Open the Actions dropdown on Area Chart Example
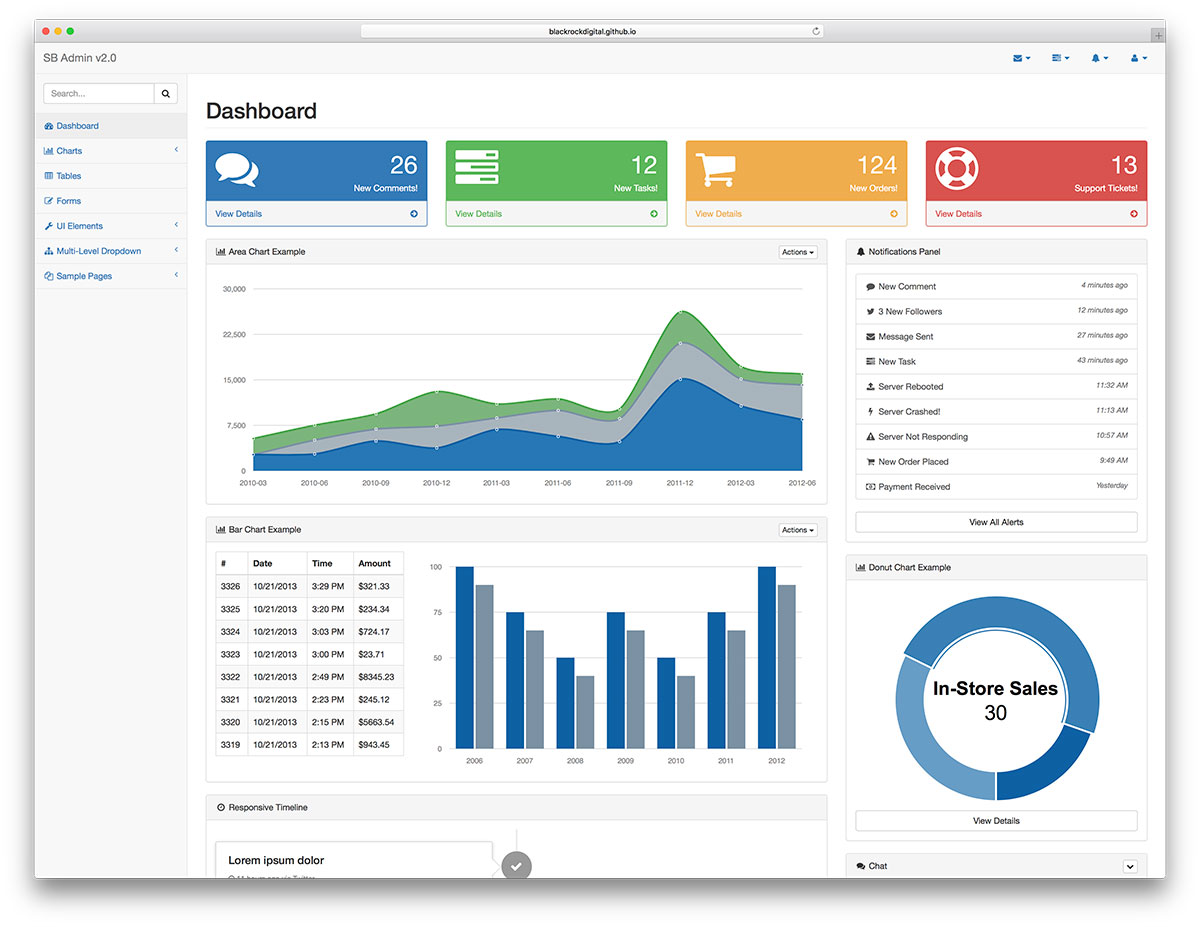This screenshot has height=927, width=1200. click(797, 252)
